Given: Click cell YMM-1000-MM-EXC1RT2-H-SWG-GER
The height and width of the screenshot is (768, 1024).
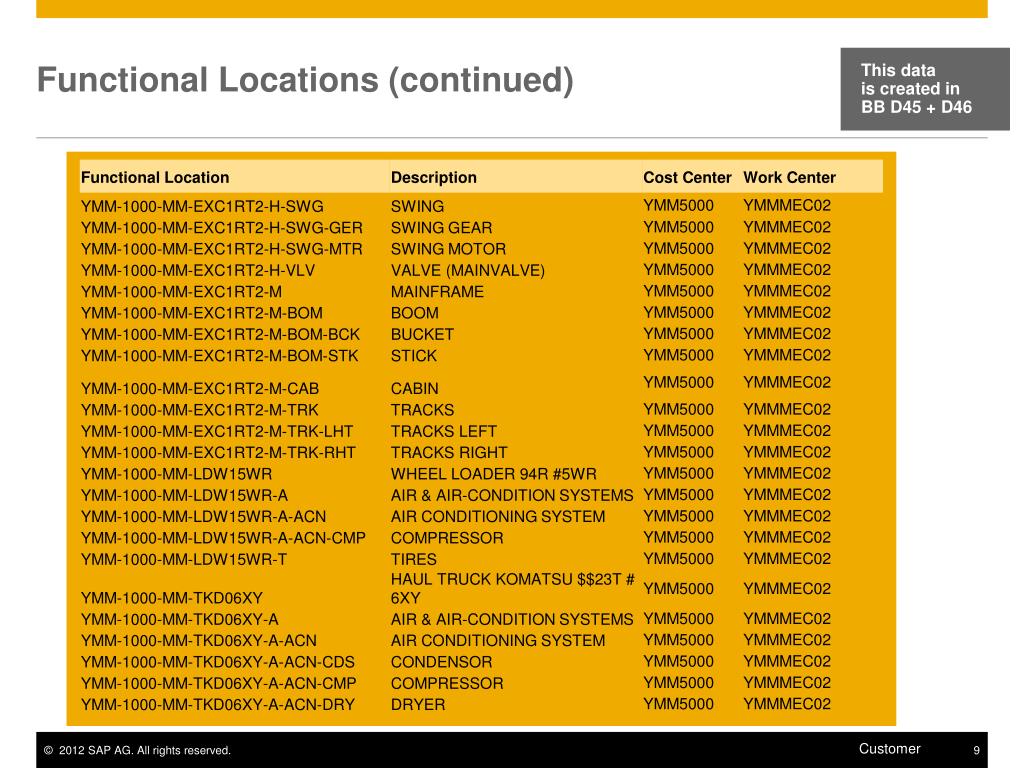Looking at the screenshot, I should point(222,228).
